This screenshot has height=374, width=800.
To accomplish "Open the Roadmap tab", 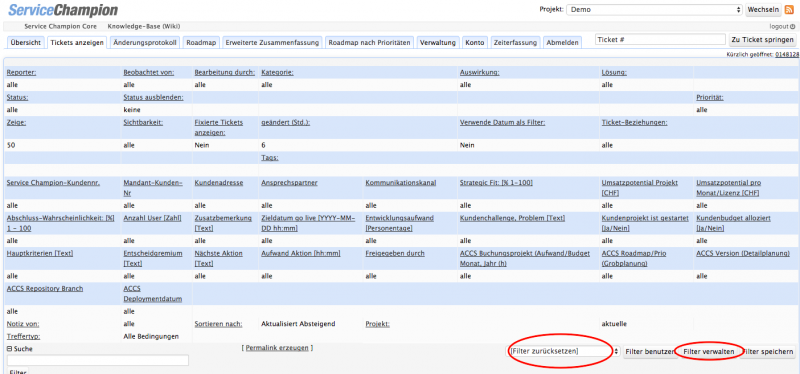I will (x=201, y=43).
